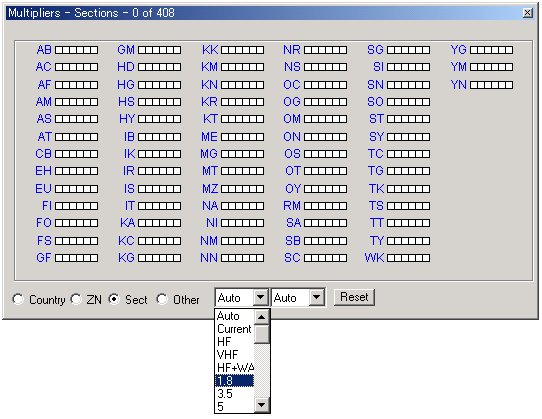This screenshot has height=419, width=542.
Task: Pick Current from the band list
Action: [x=234, y=329]
